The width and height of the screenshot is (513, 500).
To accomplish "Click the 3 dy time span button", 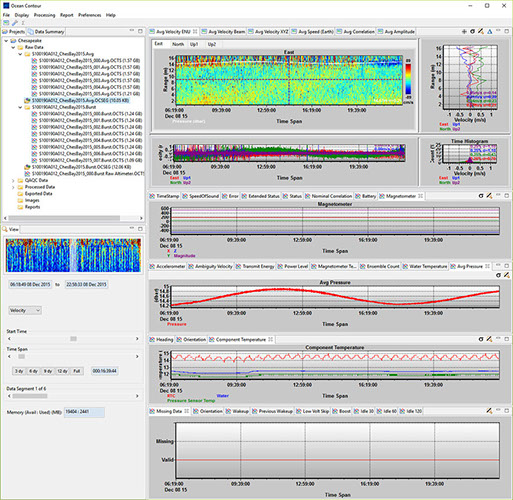I will pos(19,371).
